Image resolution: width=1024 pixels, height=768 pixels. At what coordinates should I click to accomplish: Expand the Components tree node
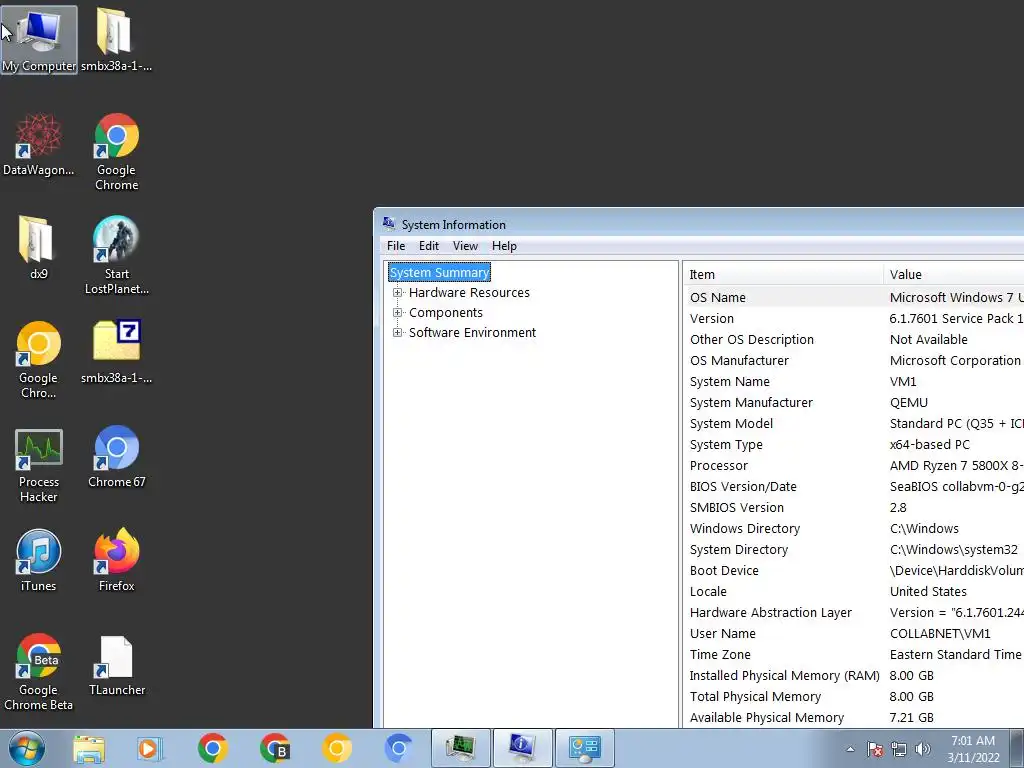coord(397,313)
